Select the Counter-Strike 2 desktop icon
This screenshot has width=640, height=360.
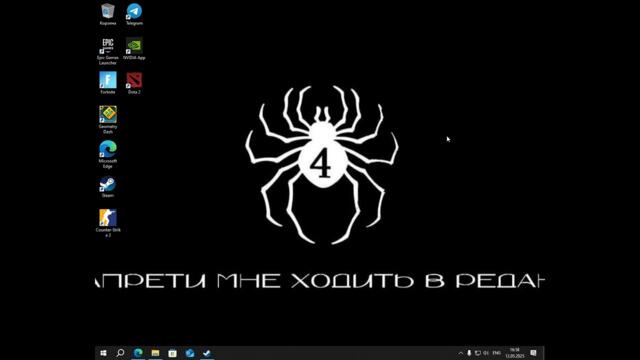click(x=108, y=223)
